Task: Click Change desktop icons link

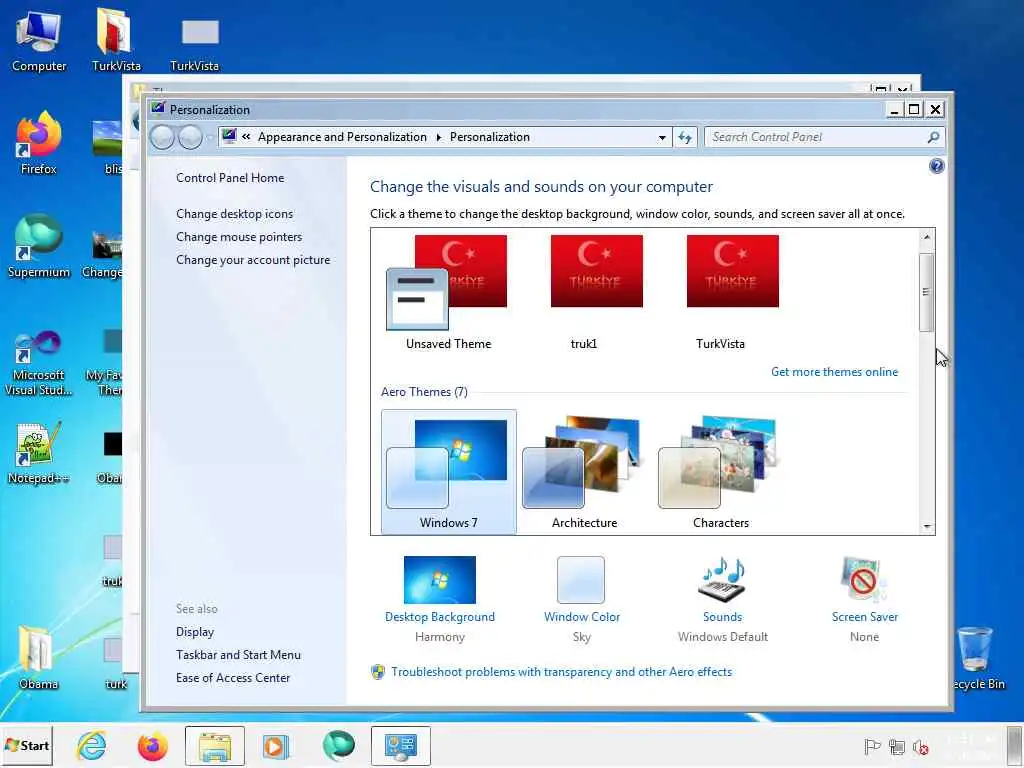Action: coord(234,214)
